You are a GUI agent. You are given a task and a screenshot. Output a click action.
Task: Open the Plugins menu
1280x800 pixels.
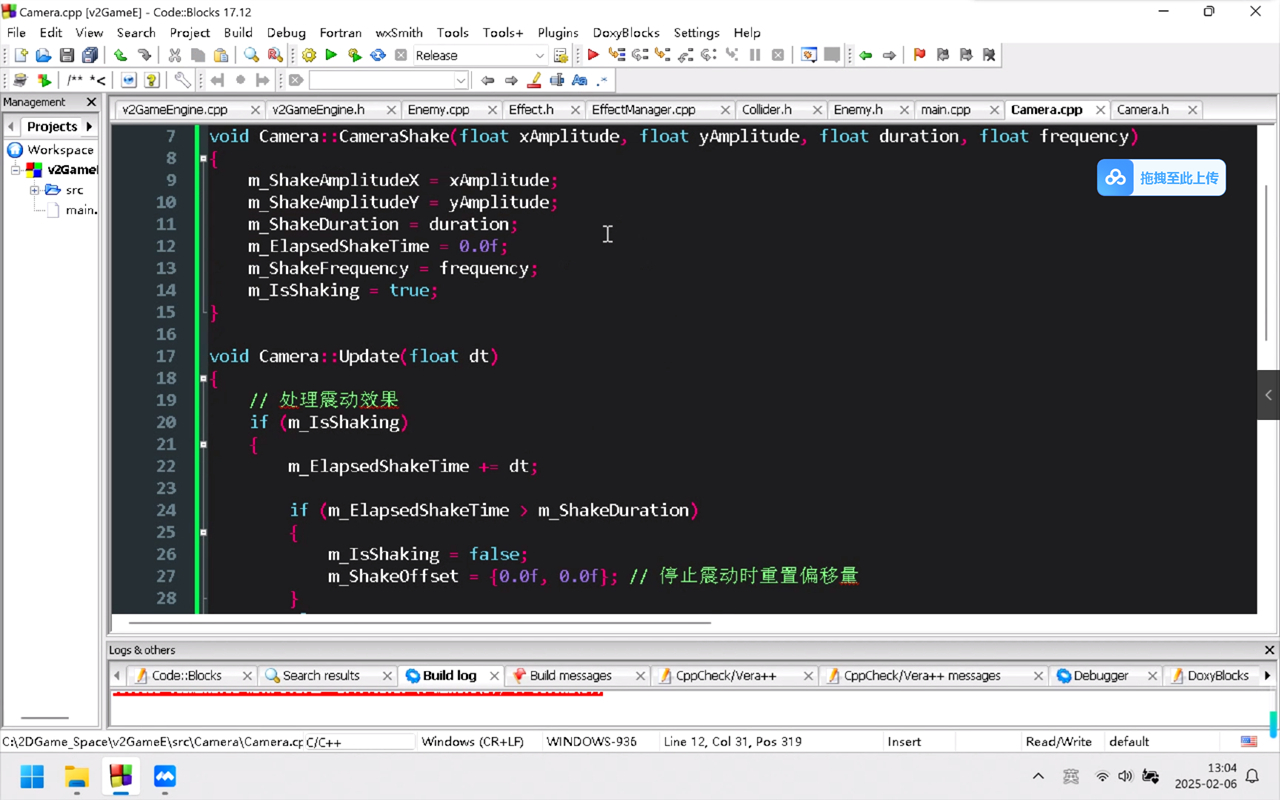tap(558, 32)
